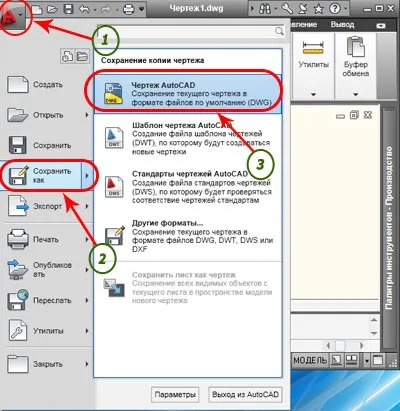The image size is (400, 411).
Task: Expand Опубликовать submenu arrow
Action: point(87,269)
